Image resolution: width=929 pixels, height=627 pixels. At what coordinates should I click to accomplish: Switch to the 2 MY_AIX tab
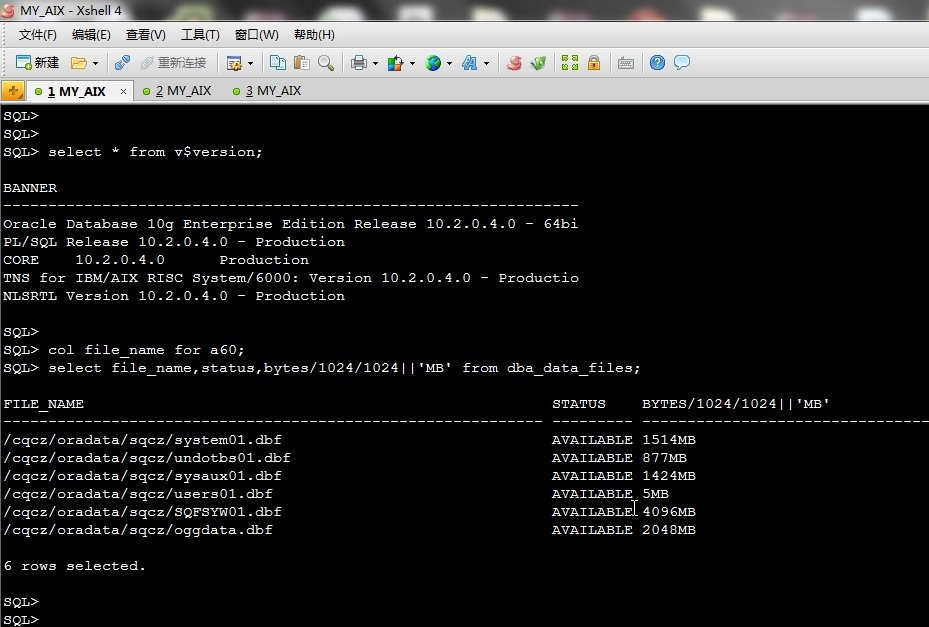(x=182, y=91)
